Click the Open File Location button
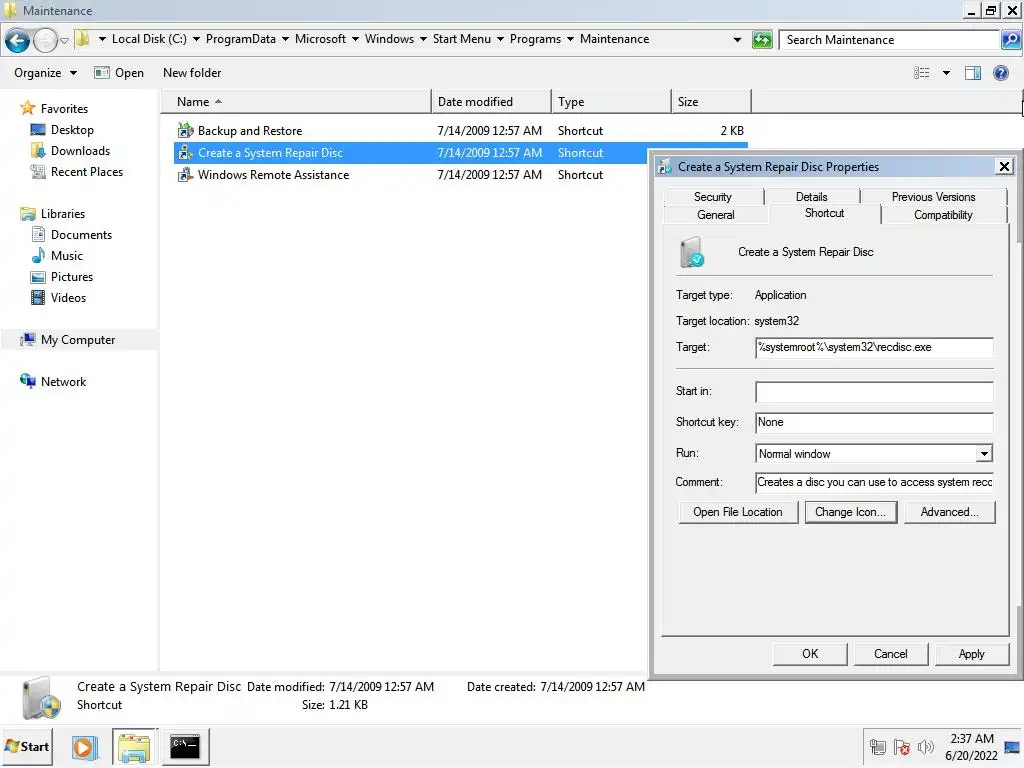 click(738, 512)
